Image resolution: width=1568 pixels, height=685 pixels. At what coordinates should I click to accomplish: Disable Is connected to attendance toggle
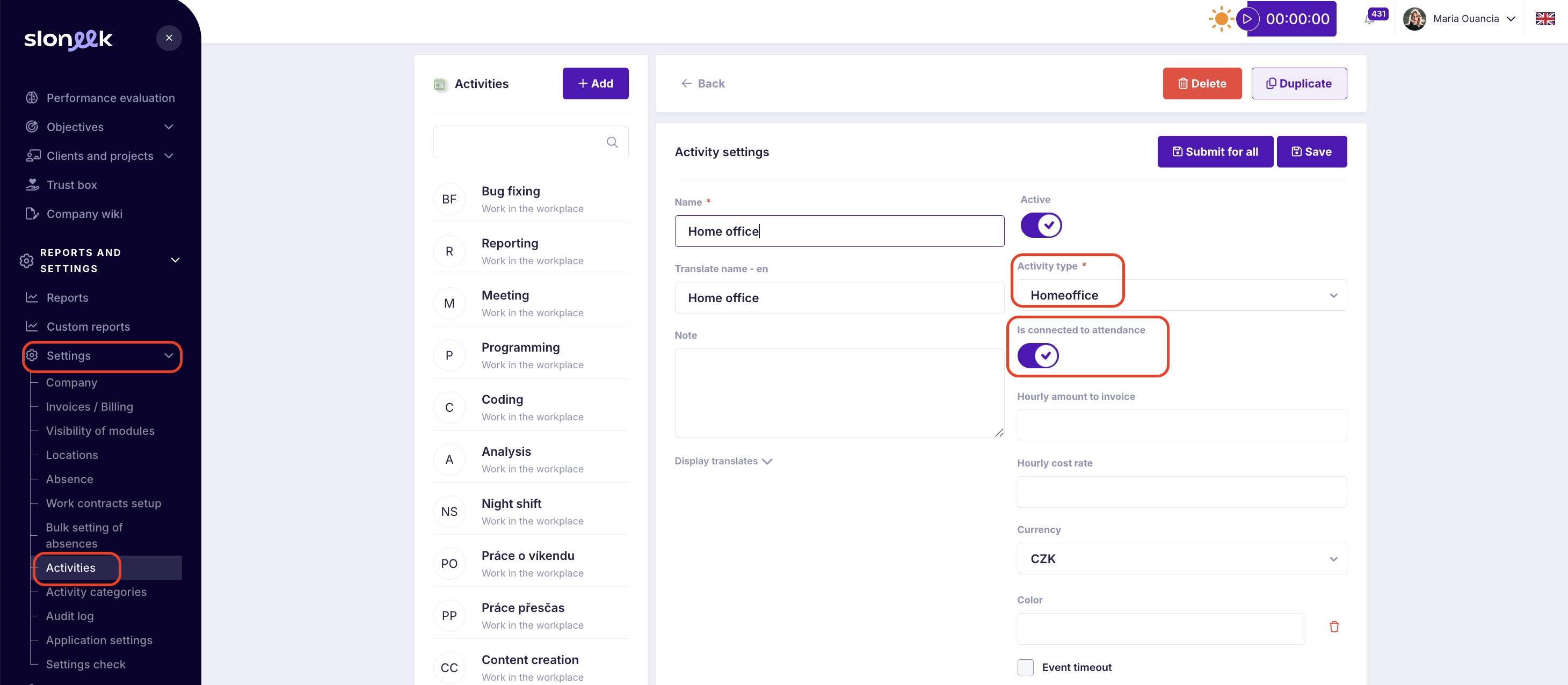pyautogui.click(x=1037, y=355)
